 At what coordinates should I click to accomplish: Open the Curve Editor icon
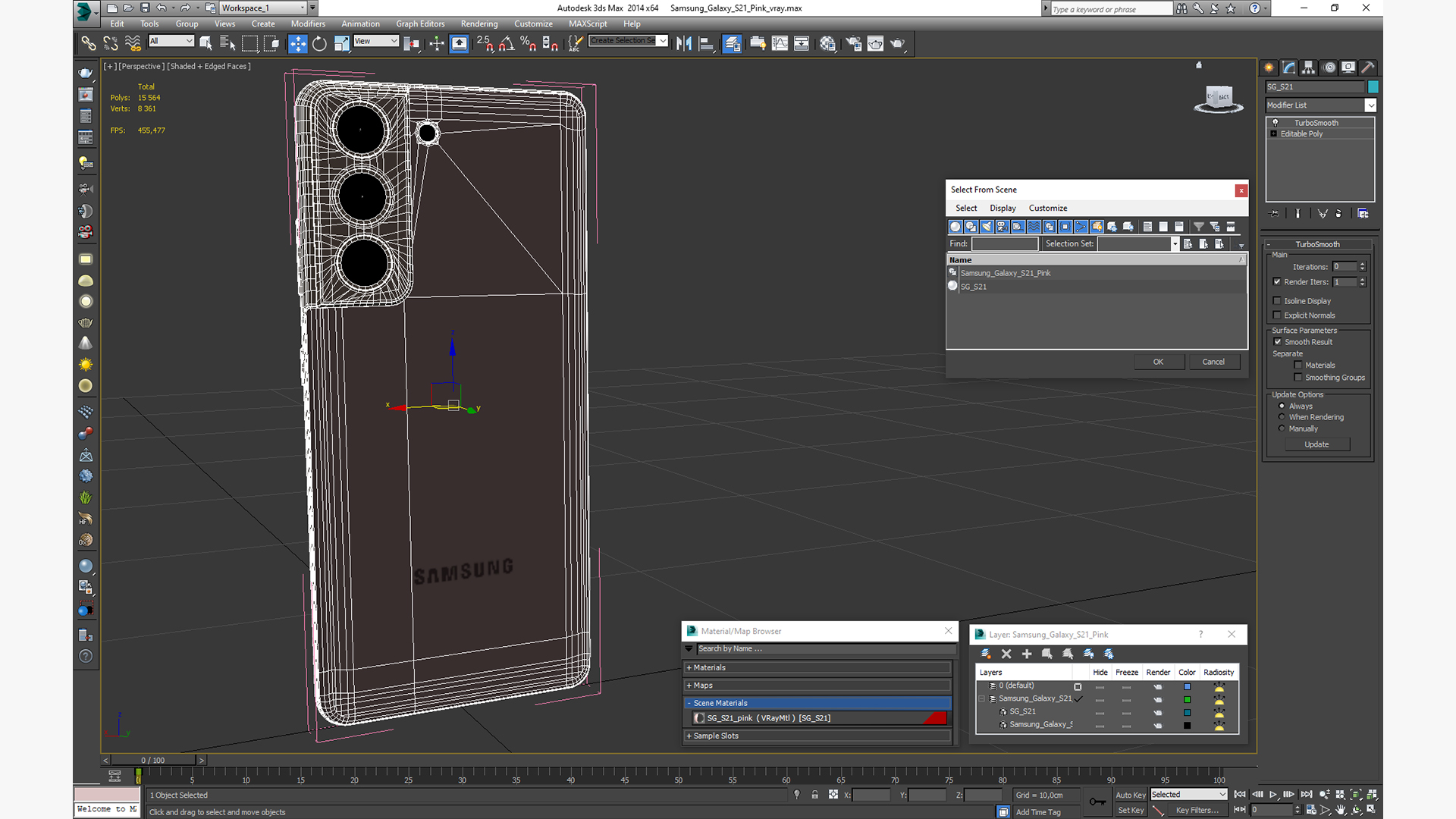pos(780,44)
